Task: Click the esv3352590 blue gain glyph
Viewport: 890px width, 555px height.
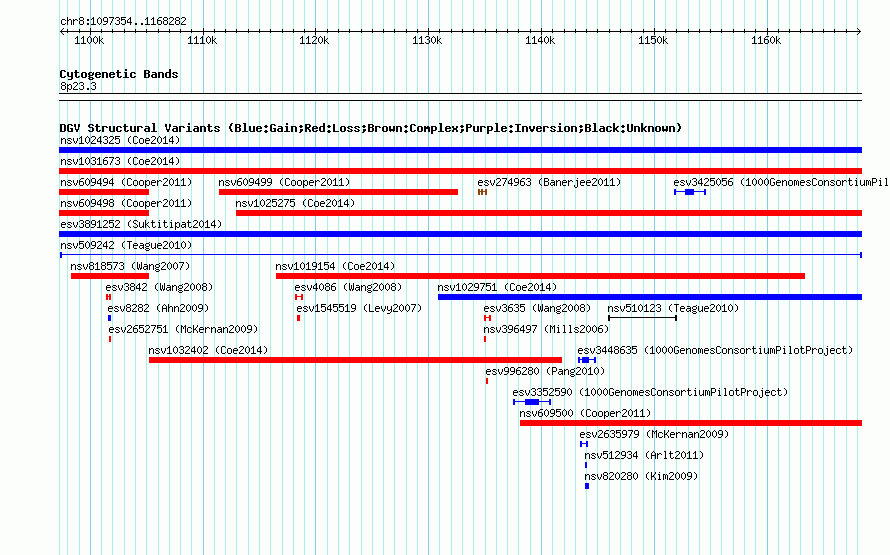Action: (x=532, y=402)
